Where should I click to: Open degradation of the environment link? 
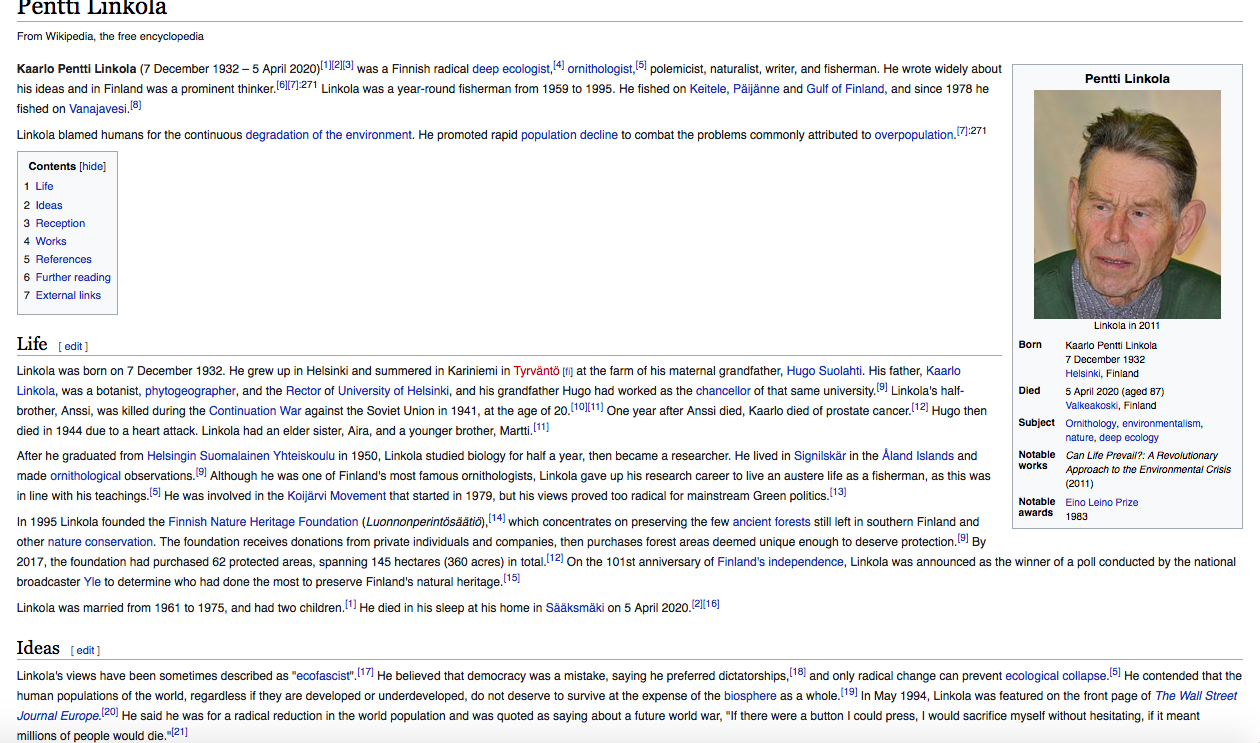pyautogui.click(x=328, y=135)
